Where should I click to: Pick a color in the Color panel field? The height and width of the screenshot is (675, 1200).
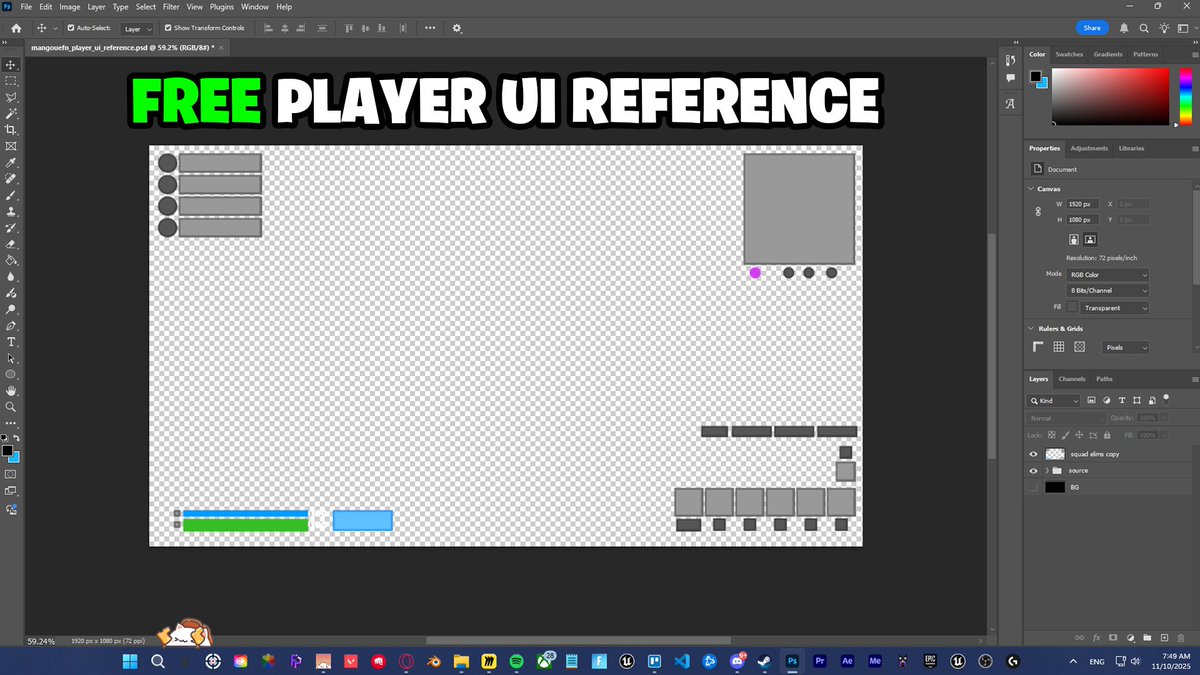(x=1110, y=97)
